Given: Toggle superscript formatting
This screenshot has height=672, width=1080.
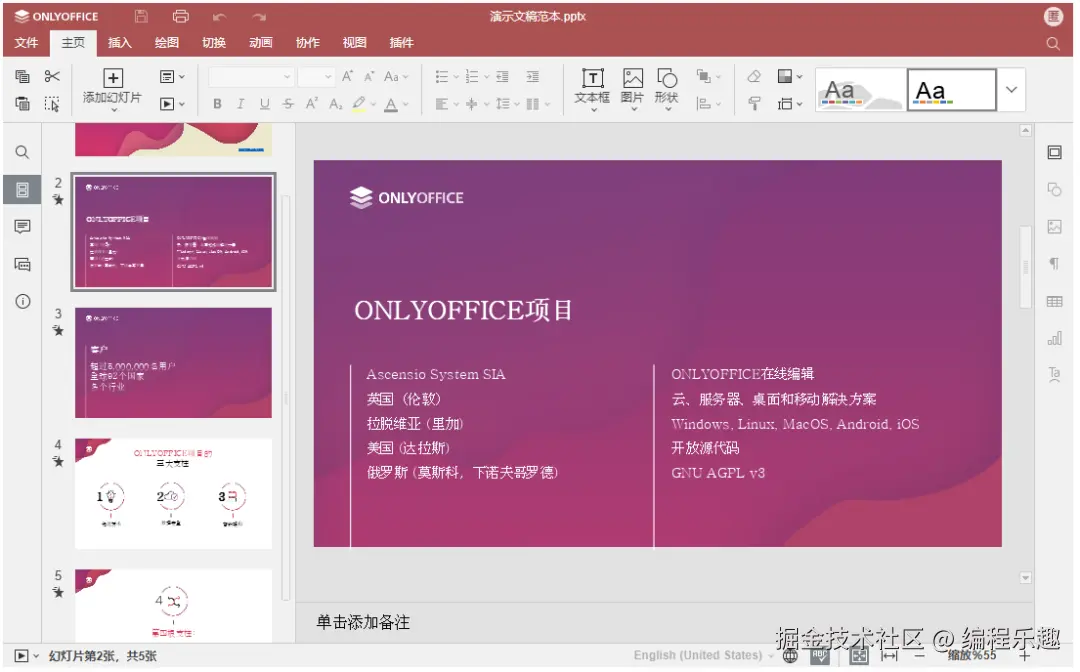Looking at the screenshot, I should tap(311, 104).
